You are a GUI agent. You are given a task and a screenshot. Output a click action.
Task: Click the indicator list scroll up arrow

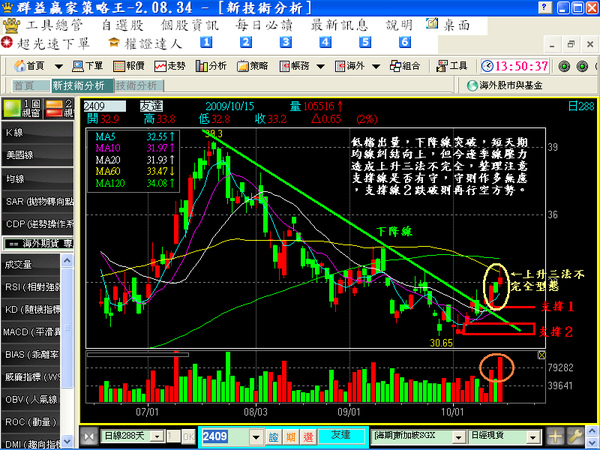pos(67,261)
